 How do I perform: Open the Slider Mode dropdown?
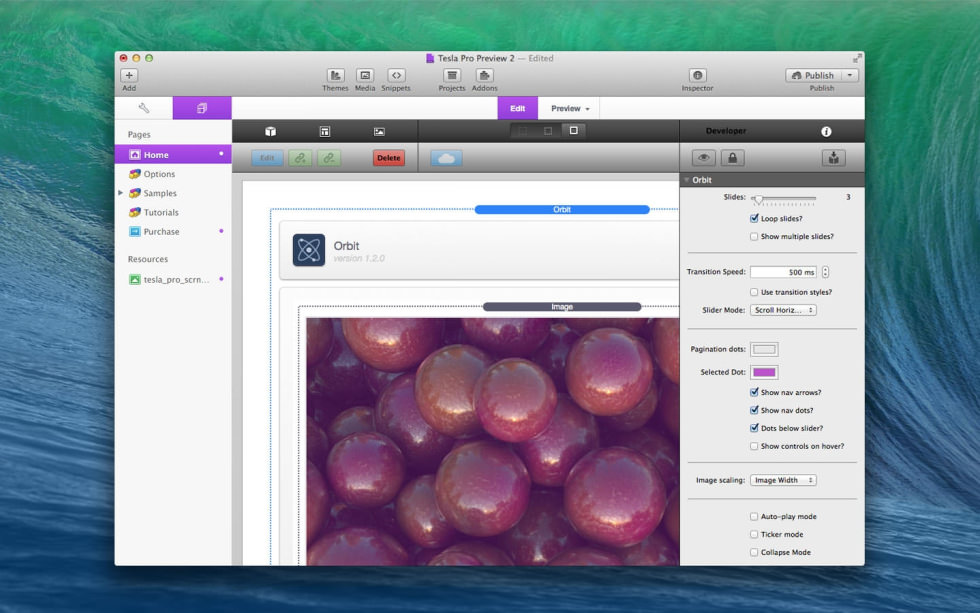coord(783,310)
